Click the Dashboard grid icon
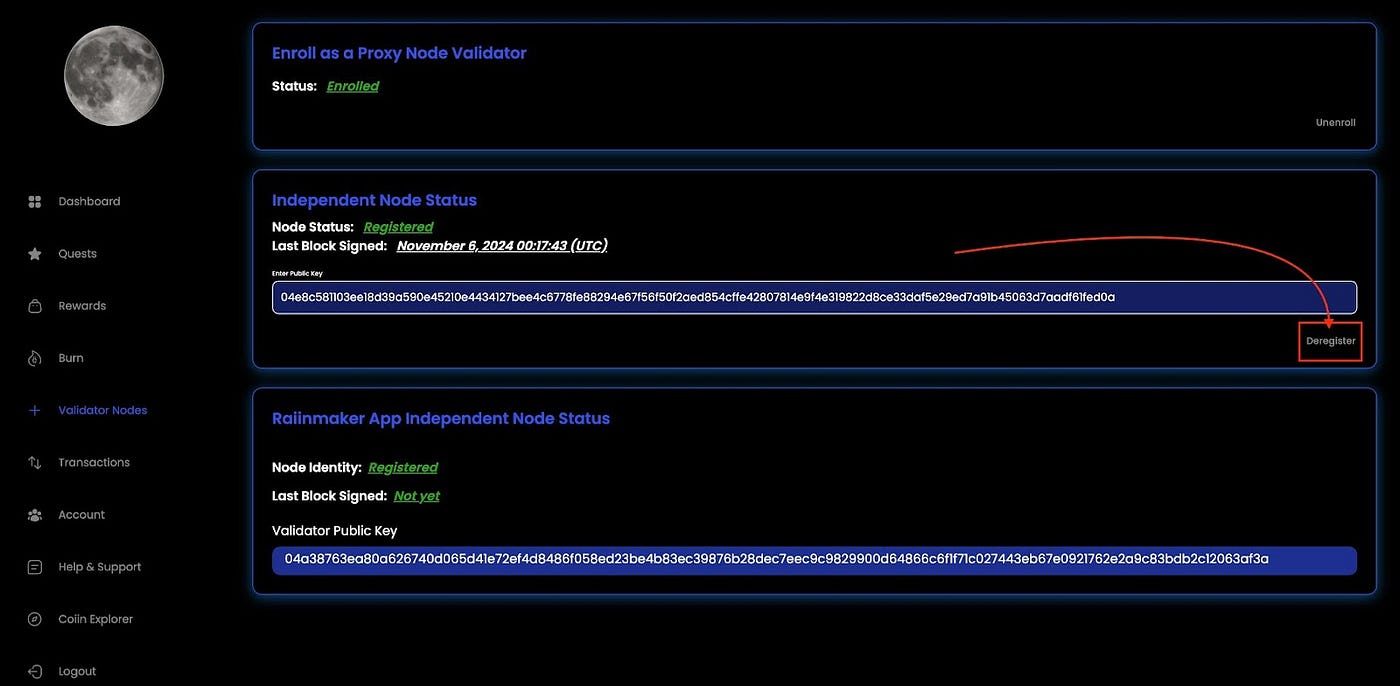 (x=35, y=202)
